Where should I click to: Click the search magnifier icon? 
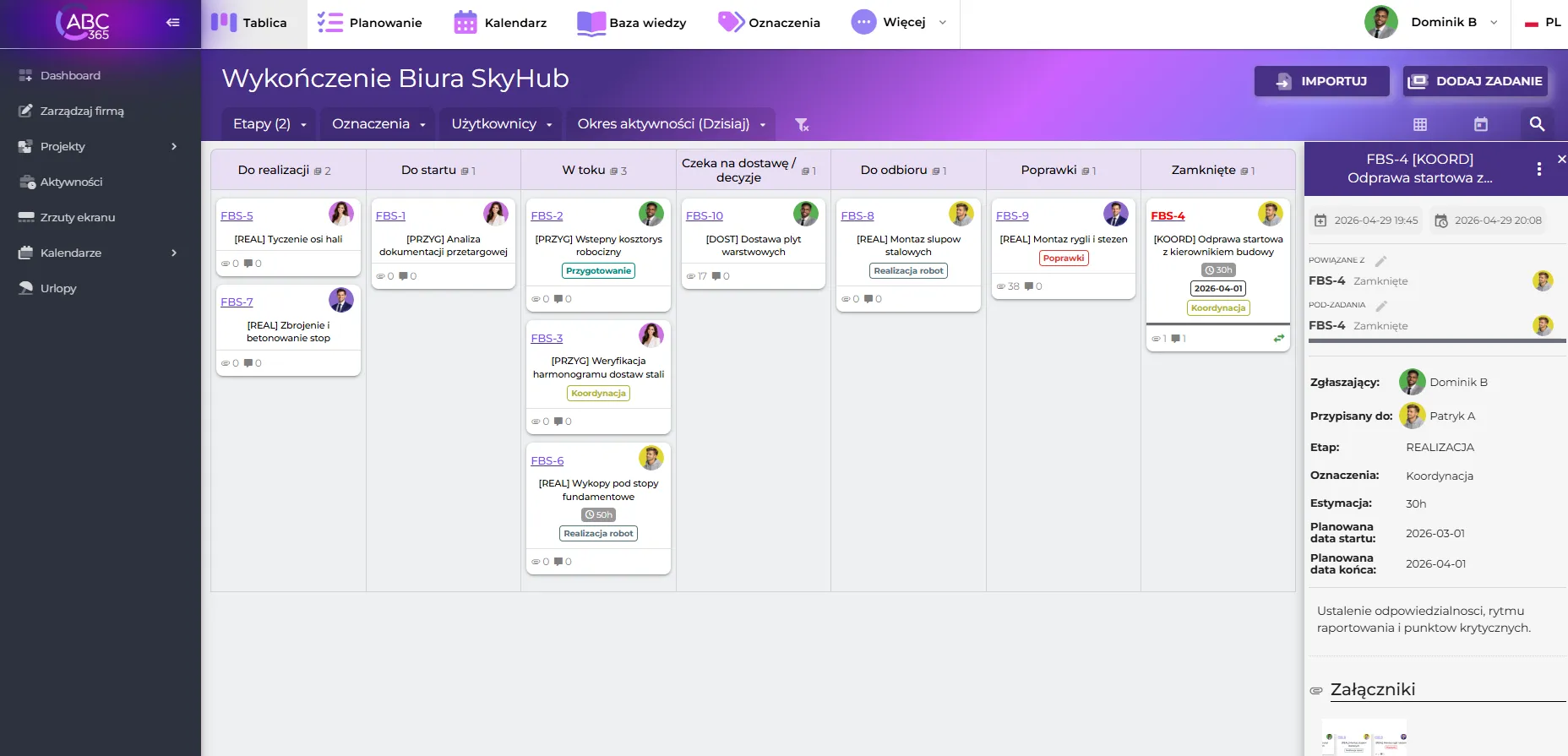click(1537, 124)
